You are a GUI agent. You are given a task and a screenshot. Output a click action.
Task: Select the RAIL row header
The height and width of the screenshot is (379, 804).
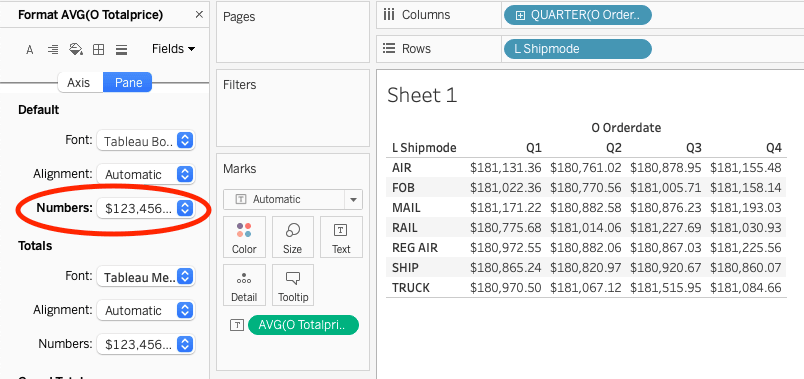point(405,228)
